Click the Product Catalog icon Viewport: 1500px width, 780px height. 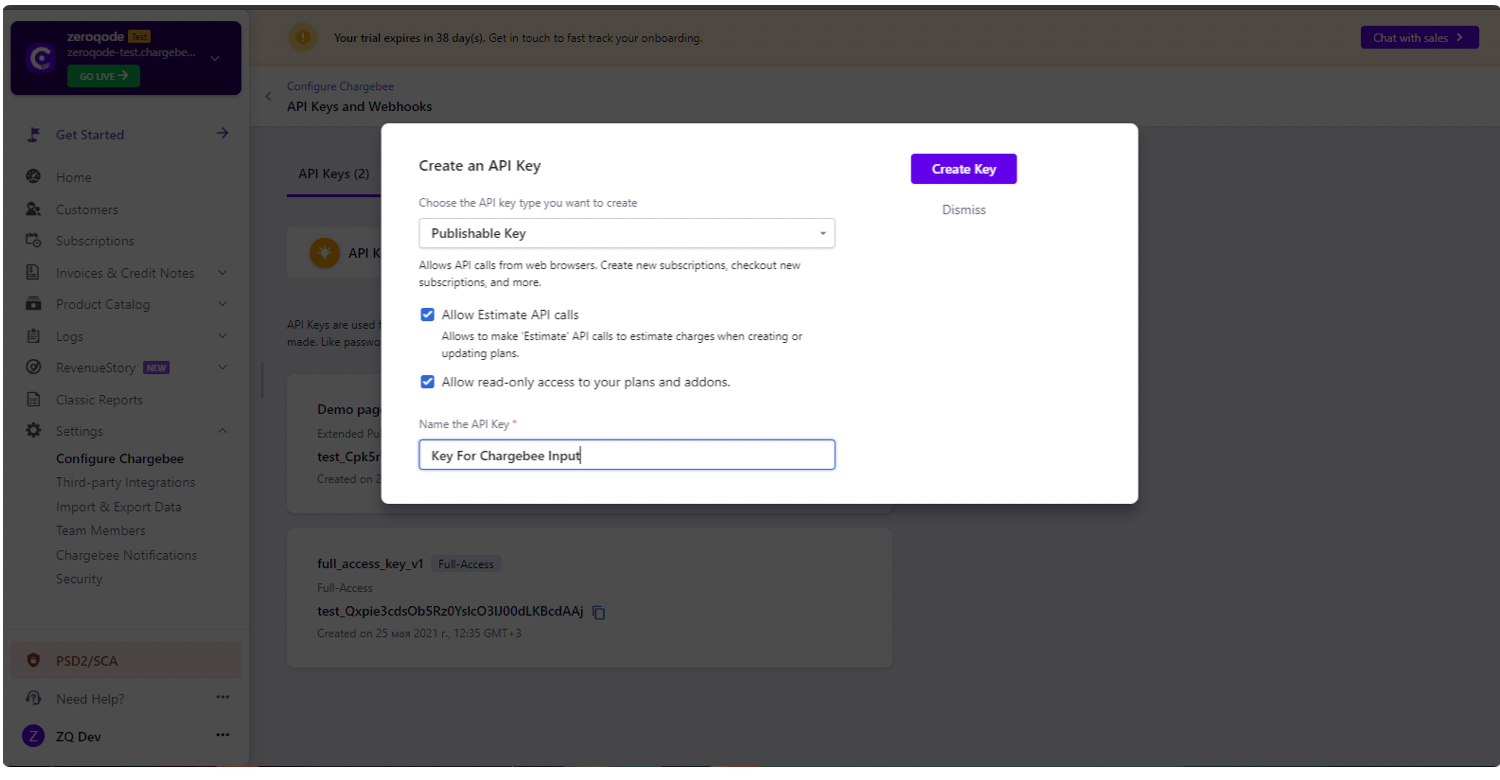click(33, 304)
